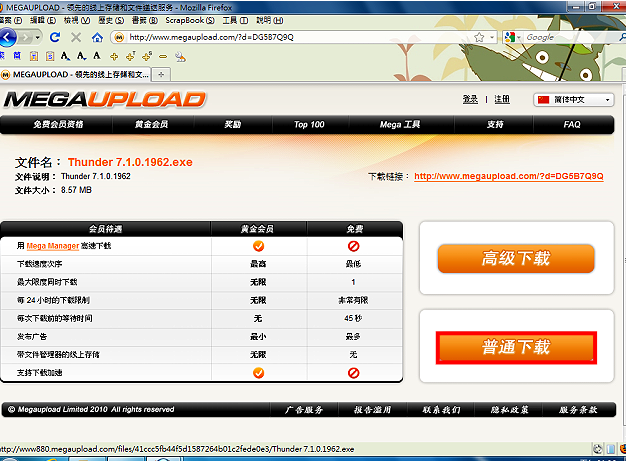
Task: Click the blue 简 convert-to-simplified toolbar icon
Action: 17,56
